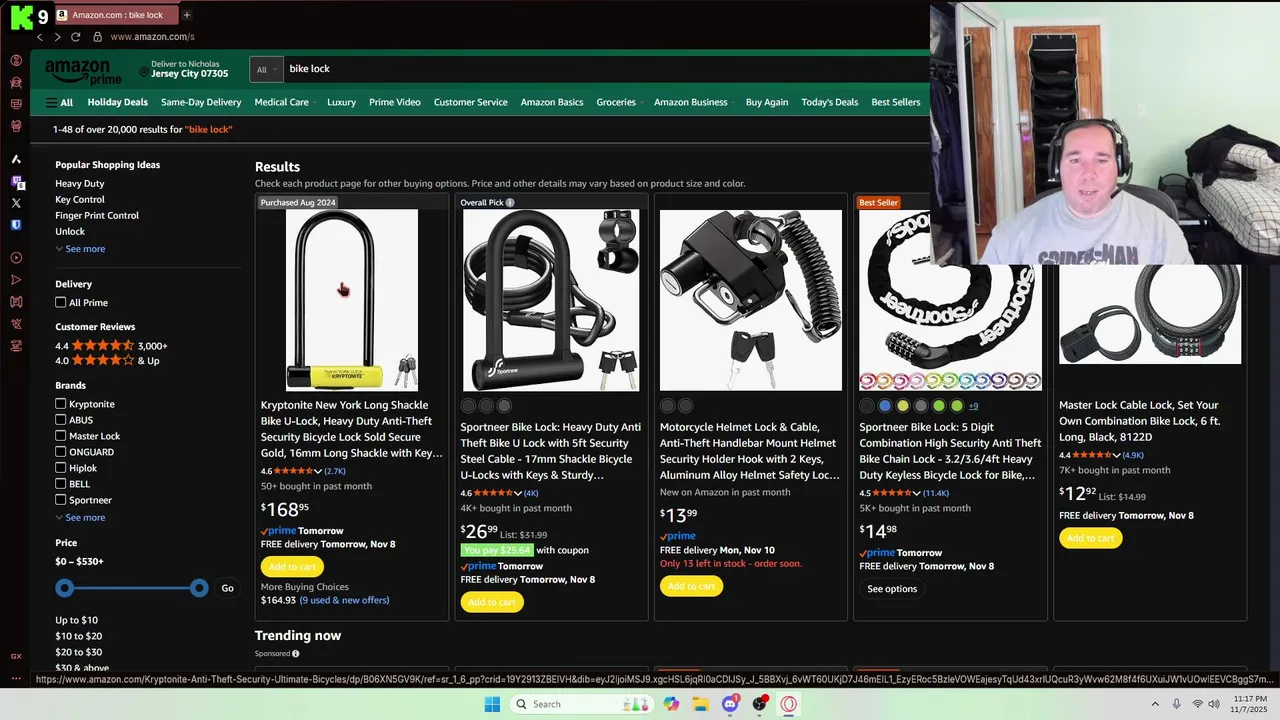
Task: Open the hamburger All menu icon
Action: pyautogui.click(x=52, y=102)
